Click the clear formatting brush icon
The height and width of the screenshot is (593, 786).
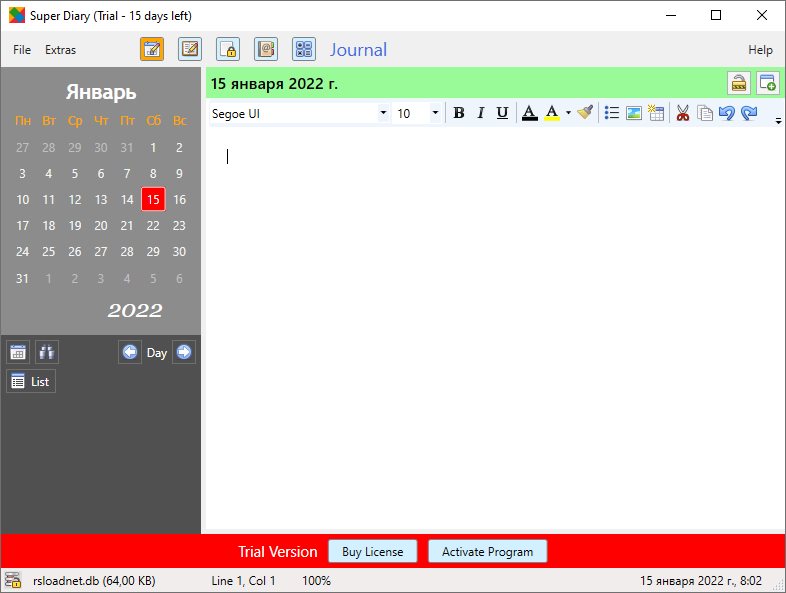click(585, 113)
